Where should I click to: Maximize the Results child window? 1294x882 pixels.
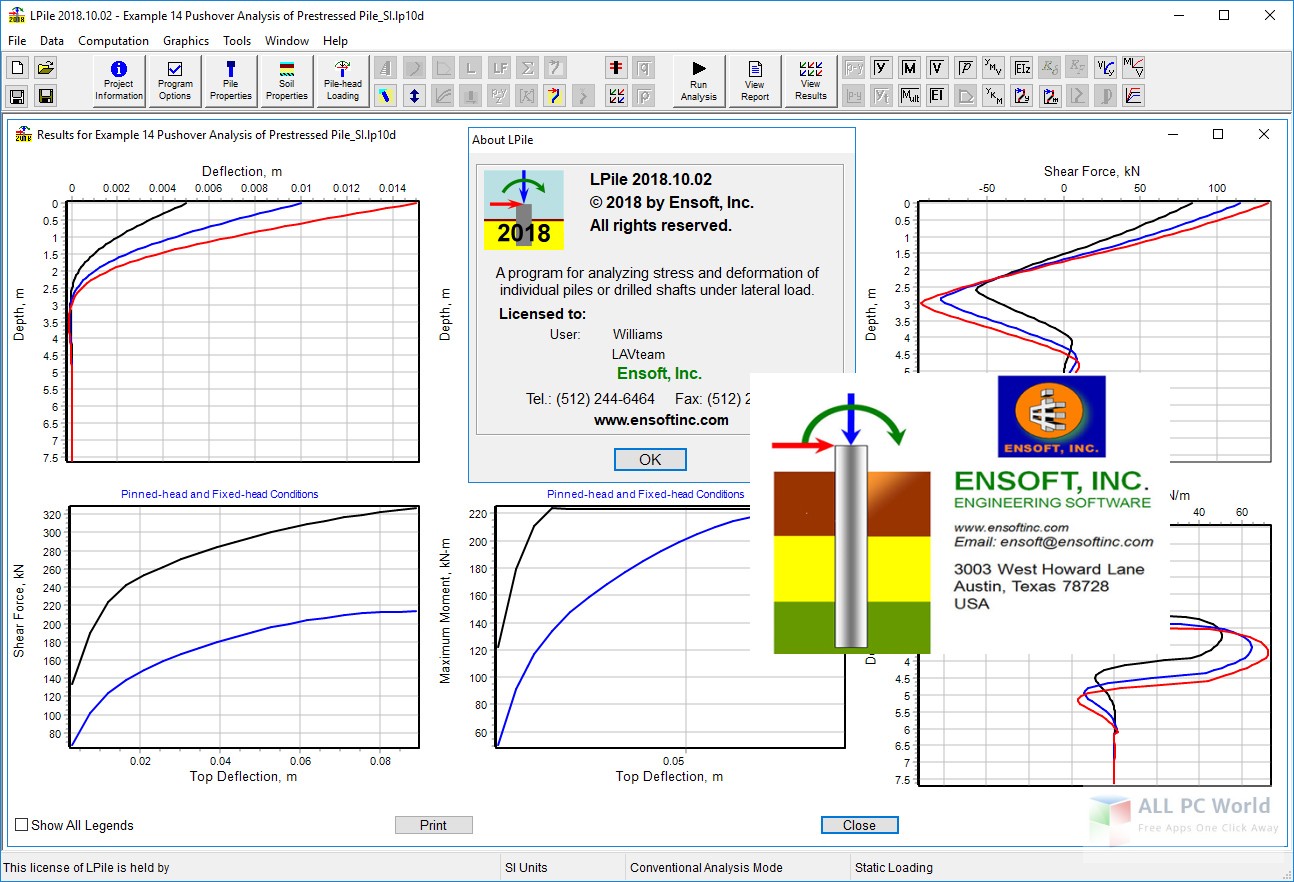1217,134
